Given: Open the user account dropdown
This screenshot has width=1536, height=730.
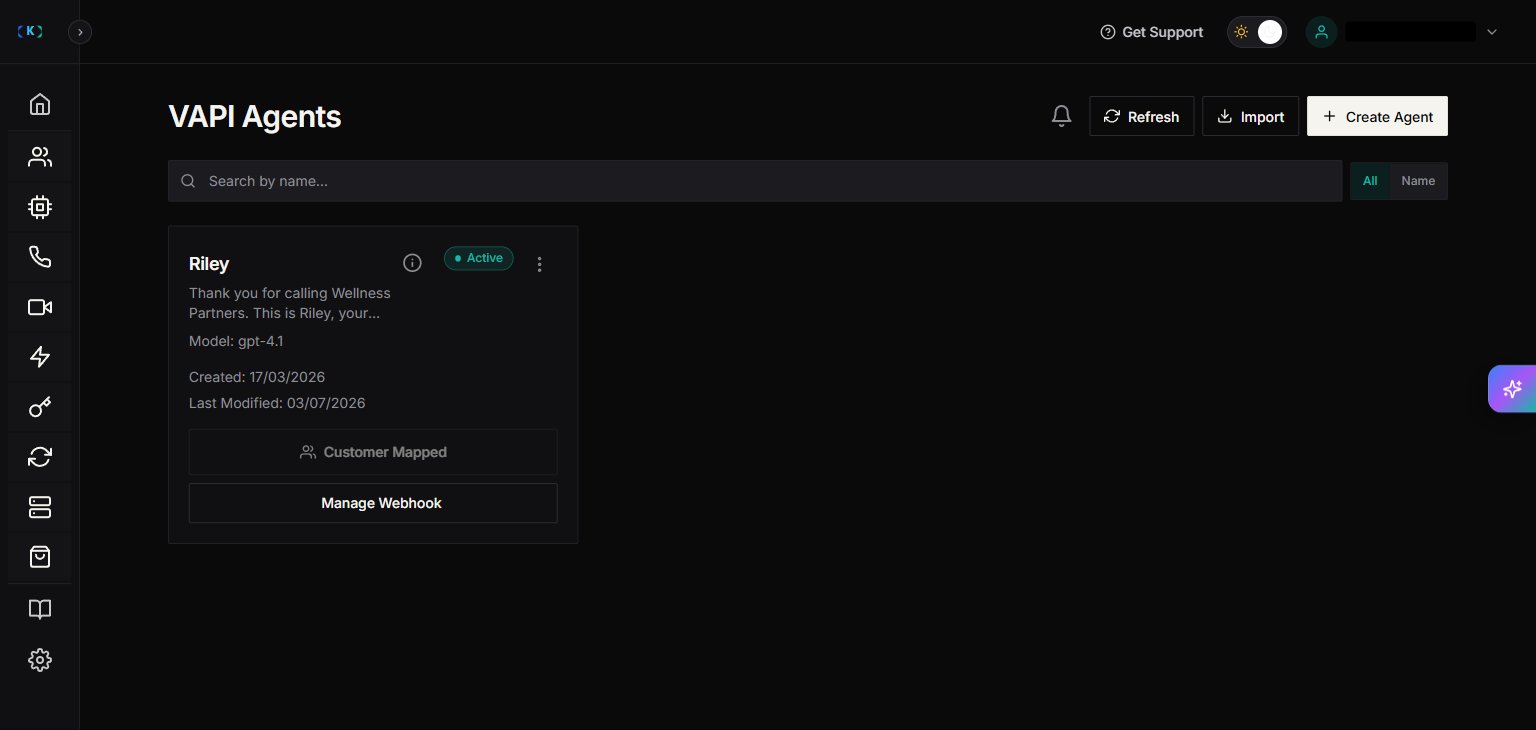Looking at the screenshot, I should [x=1403, y=32].
